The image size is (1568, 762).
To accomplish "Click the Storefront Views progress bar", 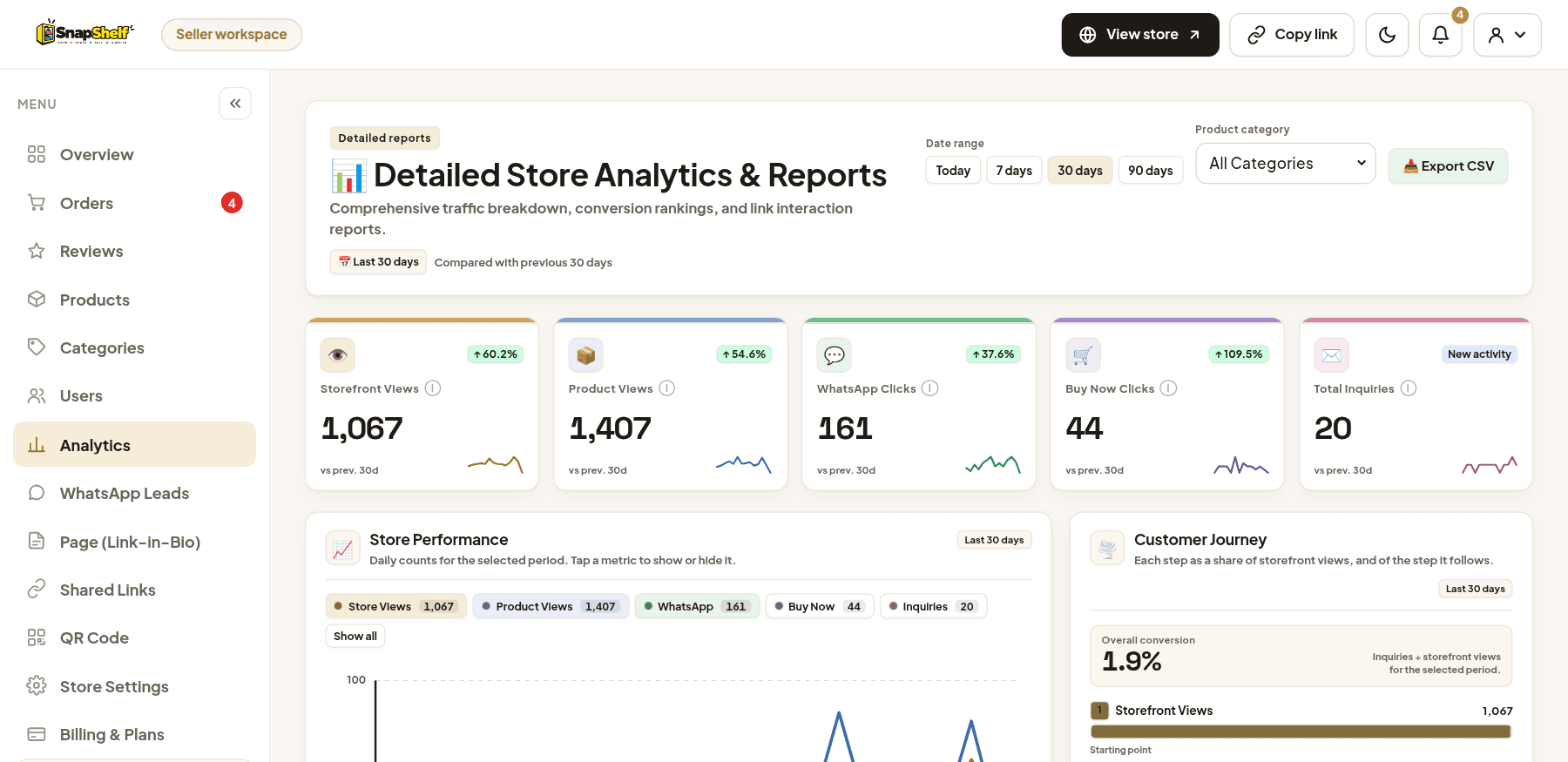I will (x=1301, y=732).
